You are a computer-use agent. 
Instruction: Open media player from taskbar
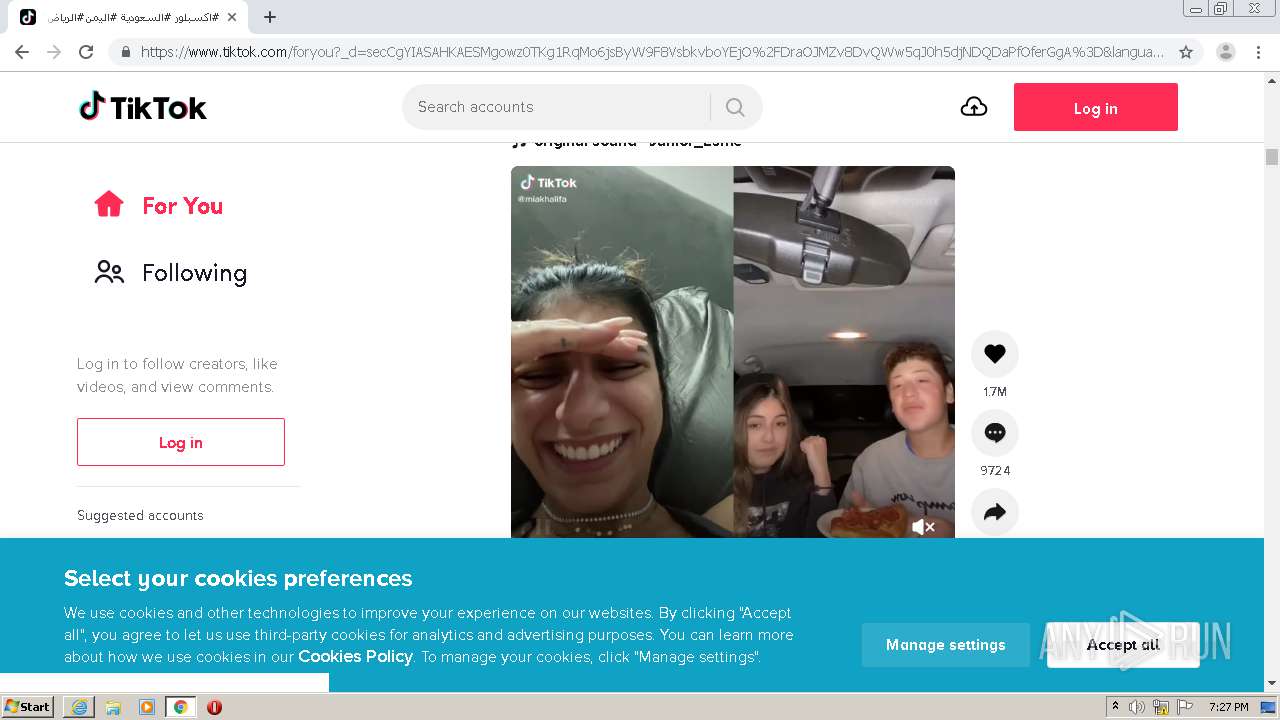click(x=147, y=706)
